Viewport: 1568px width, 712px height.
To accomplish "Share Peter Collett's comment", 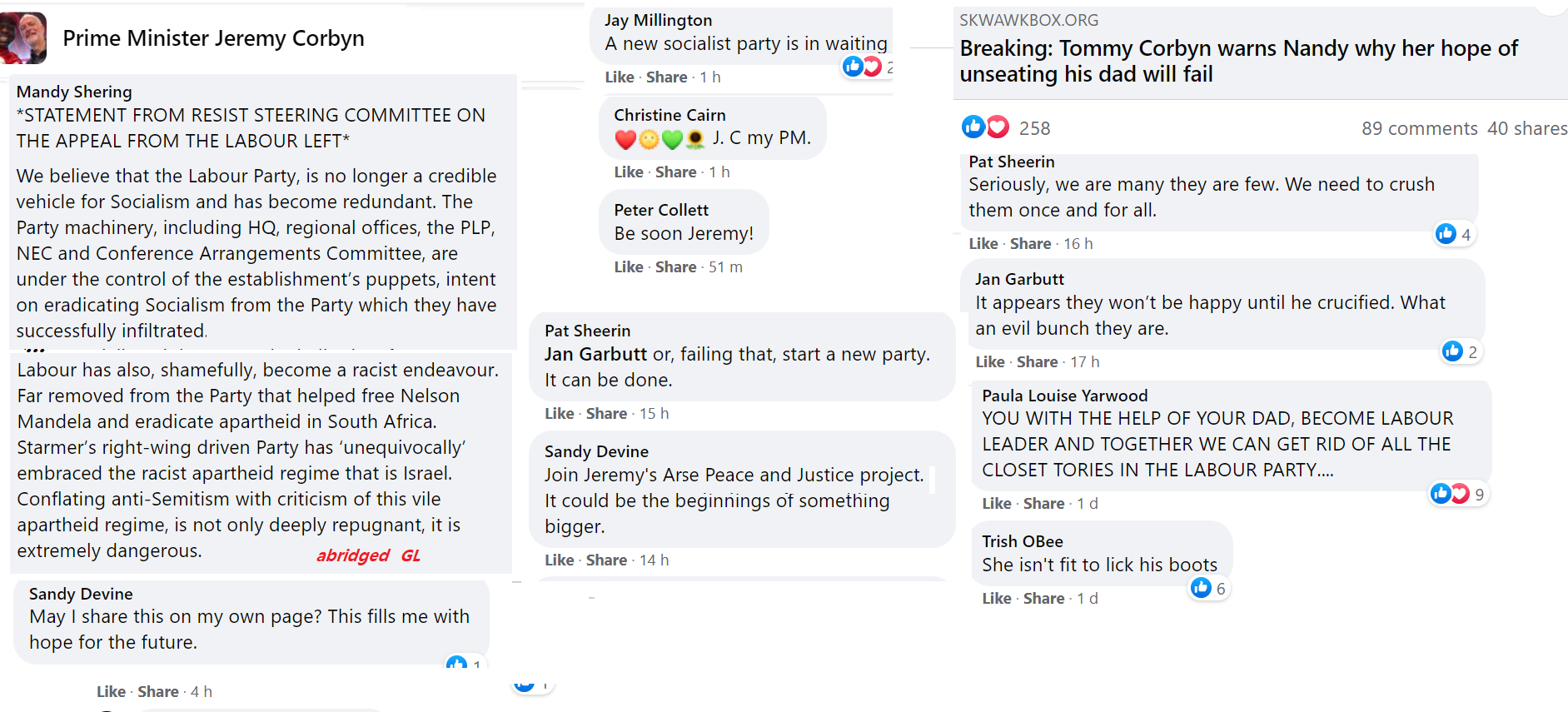I will (675, 267).
